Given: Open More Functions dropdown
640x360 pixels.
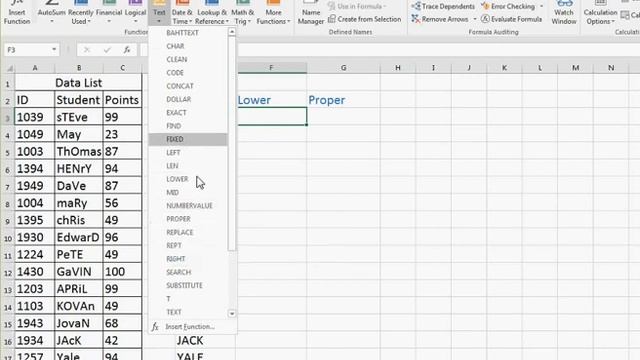Looking at the screenshot, I should coord(273,13).
